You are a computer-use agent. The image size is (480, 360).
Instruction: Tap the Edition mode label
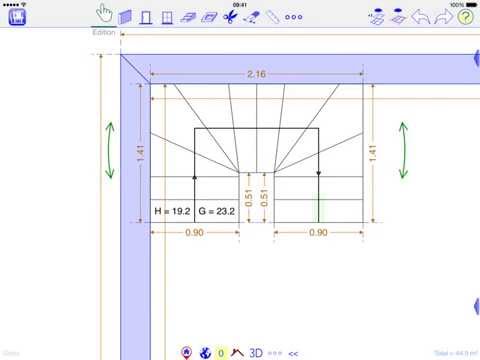point(104,32)
